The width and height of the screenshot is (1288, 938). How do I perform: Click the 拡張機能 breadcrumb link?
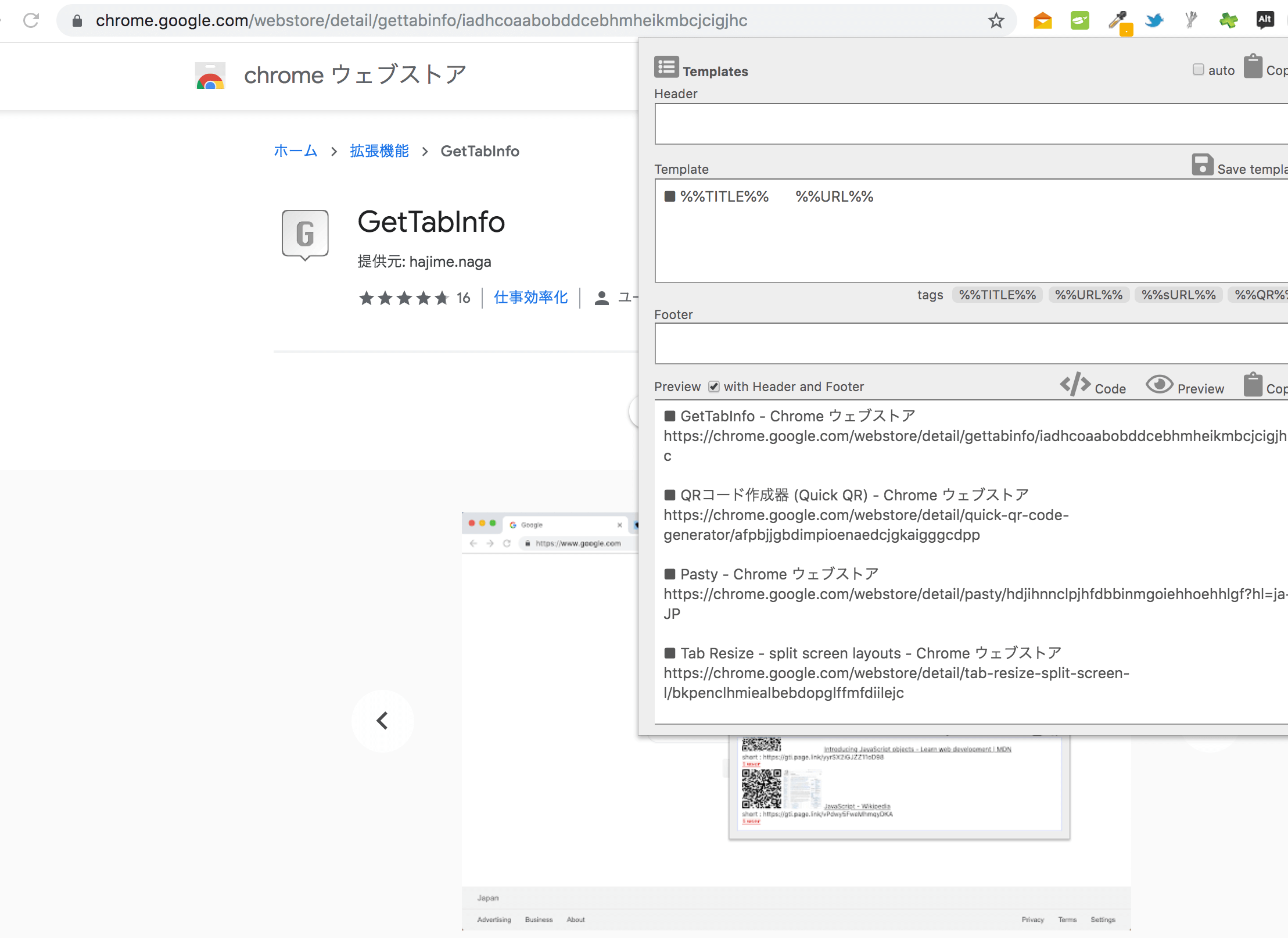pyautogui.click(x=381, y=151)
